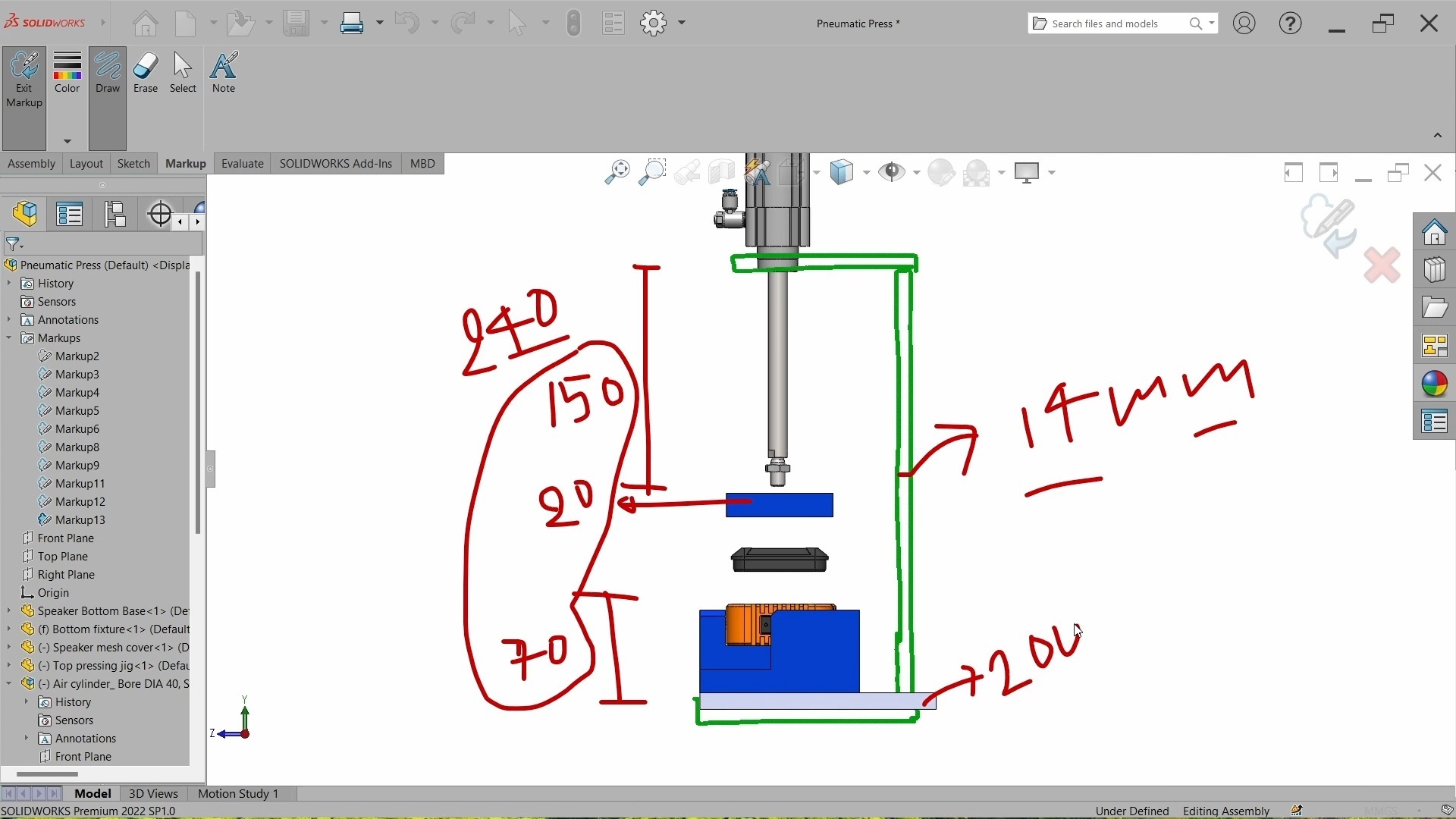Select Origin in tree
This screenshot has height=819, width=1456.
tap(53, 593)
